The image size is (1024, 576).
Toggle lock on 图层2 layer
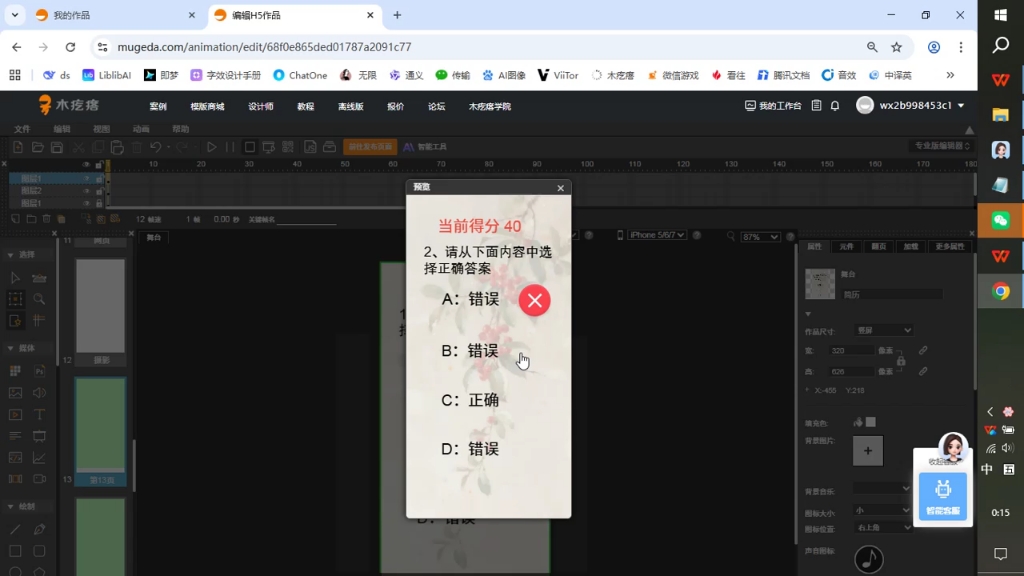click(99, 191)
